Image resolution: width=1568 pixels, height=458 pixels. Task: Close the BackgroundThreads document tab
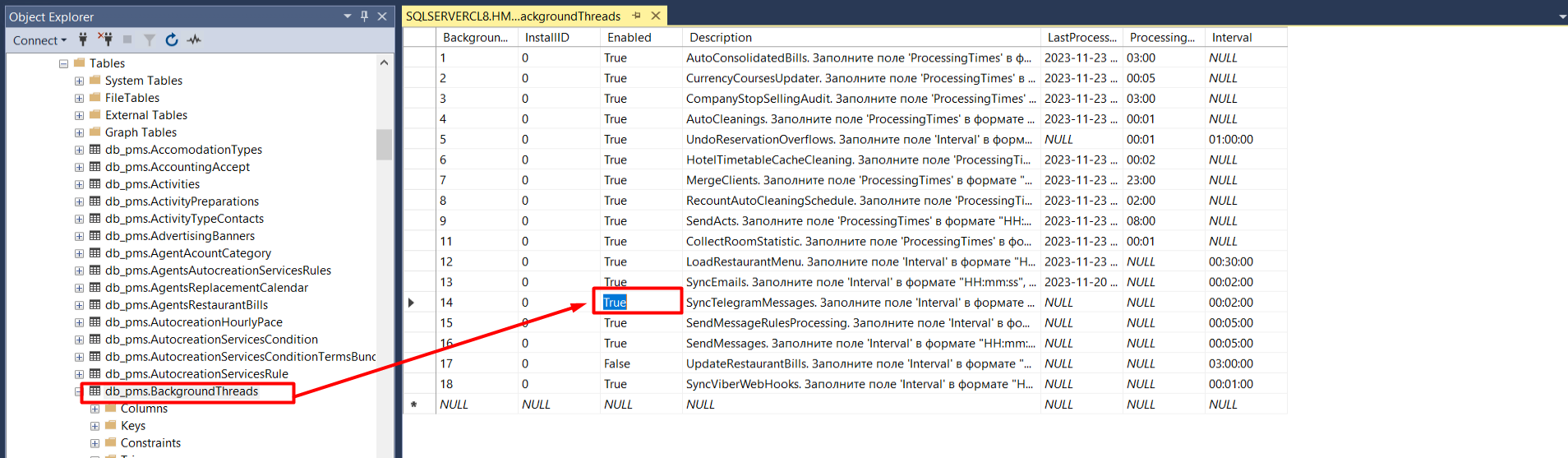point(656,16)
